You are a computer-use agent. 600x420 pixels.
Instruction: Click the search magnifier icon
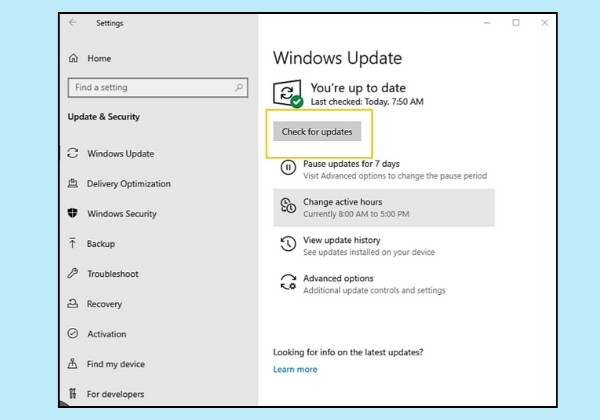point(239,87)
